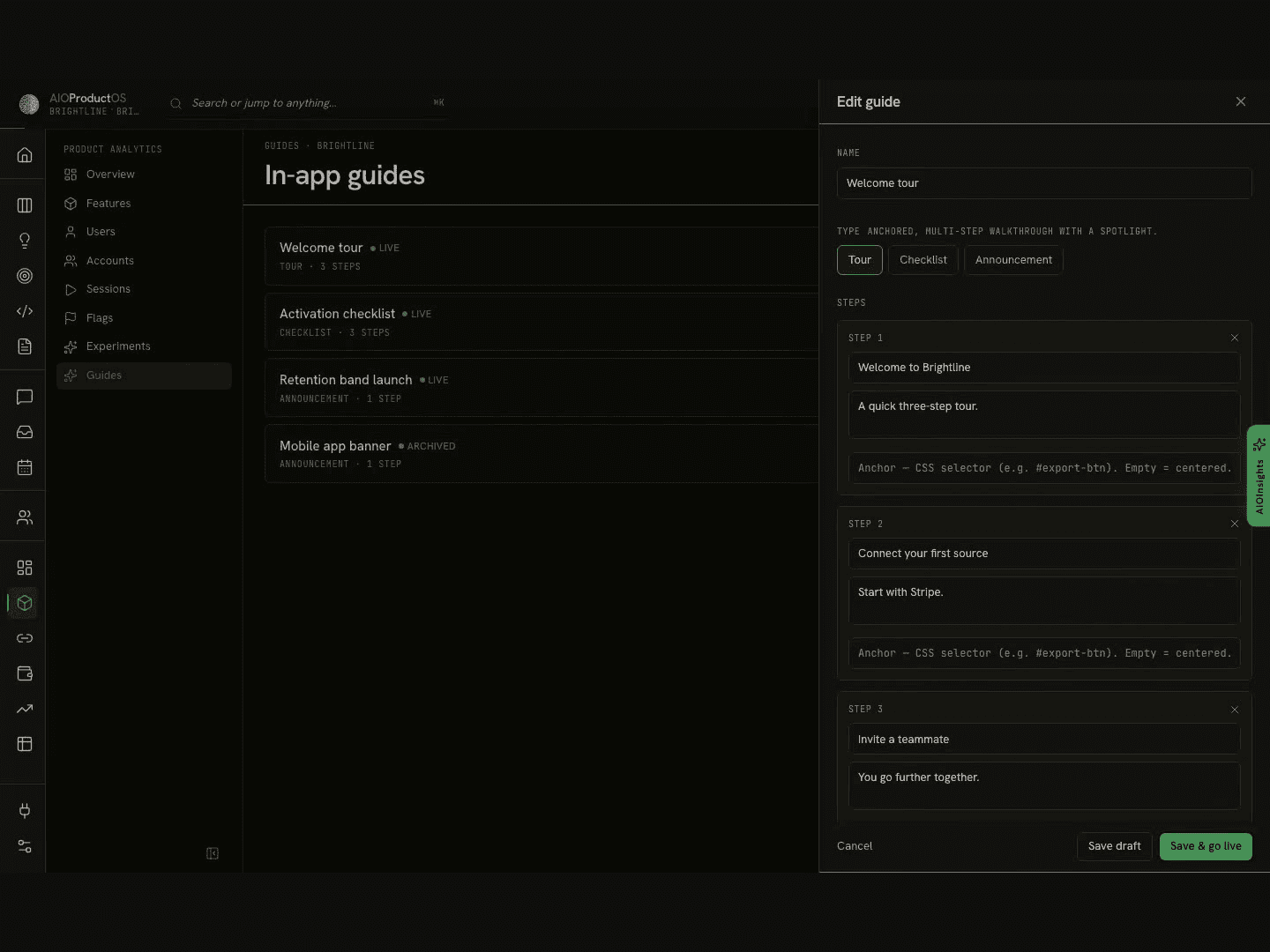Collapse the sidebar panel icon
The image size is (1270, 952).
click(x=213, y=853)
